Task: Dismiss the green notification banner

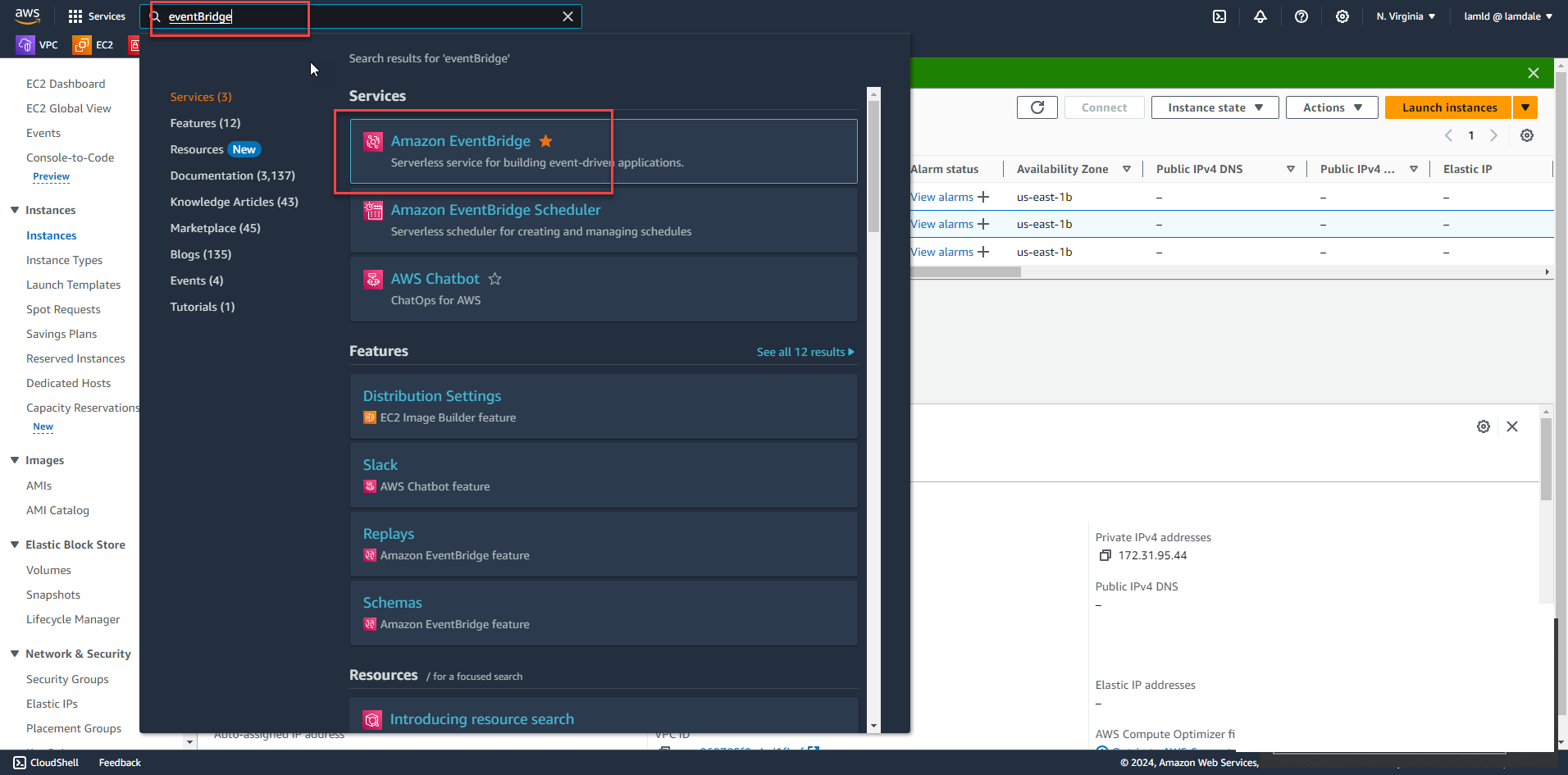Action: coord(1534,73)
